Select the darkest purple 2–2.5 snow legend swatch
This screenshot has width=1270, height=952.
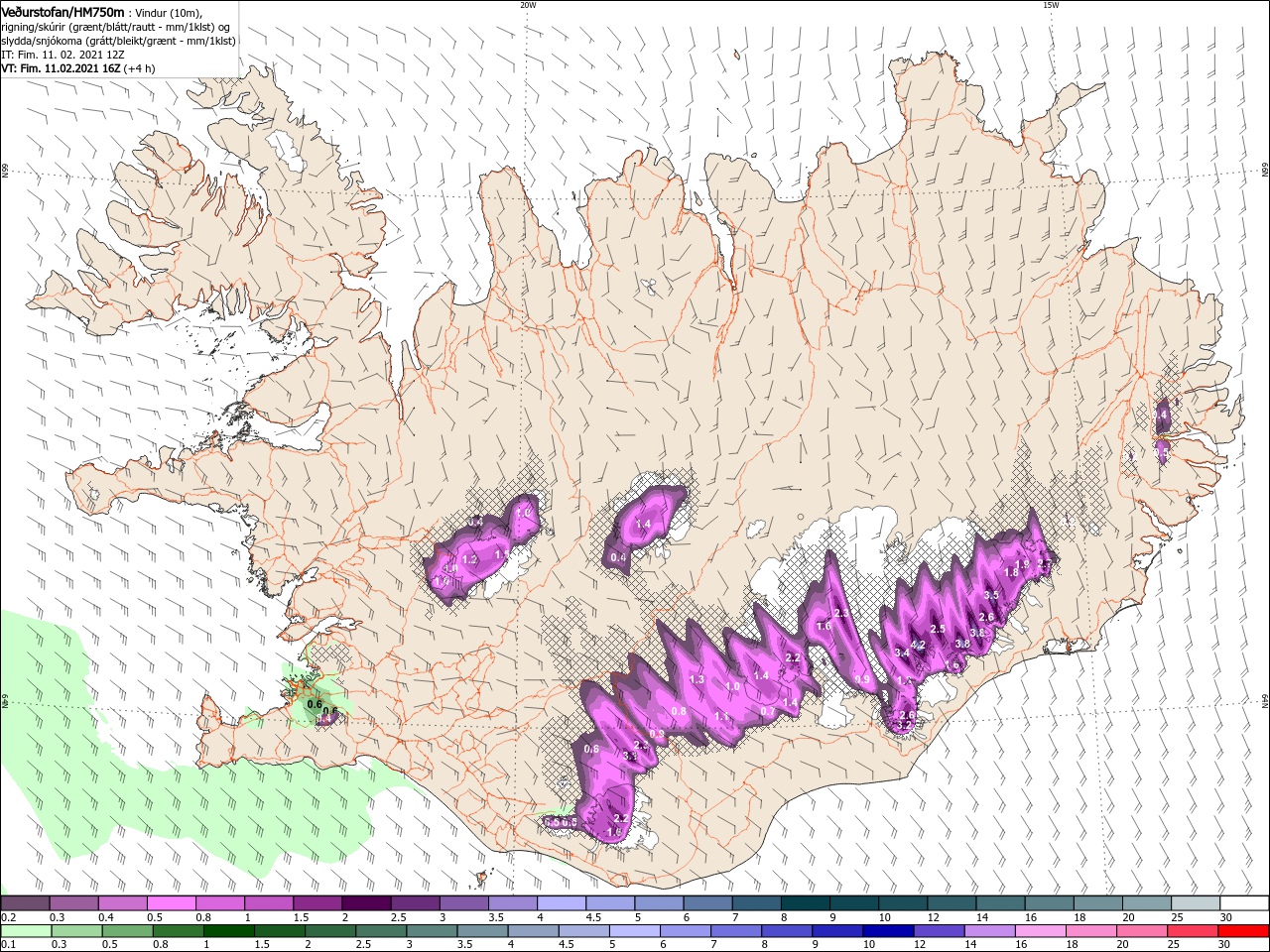point(366,903)
